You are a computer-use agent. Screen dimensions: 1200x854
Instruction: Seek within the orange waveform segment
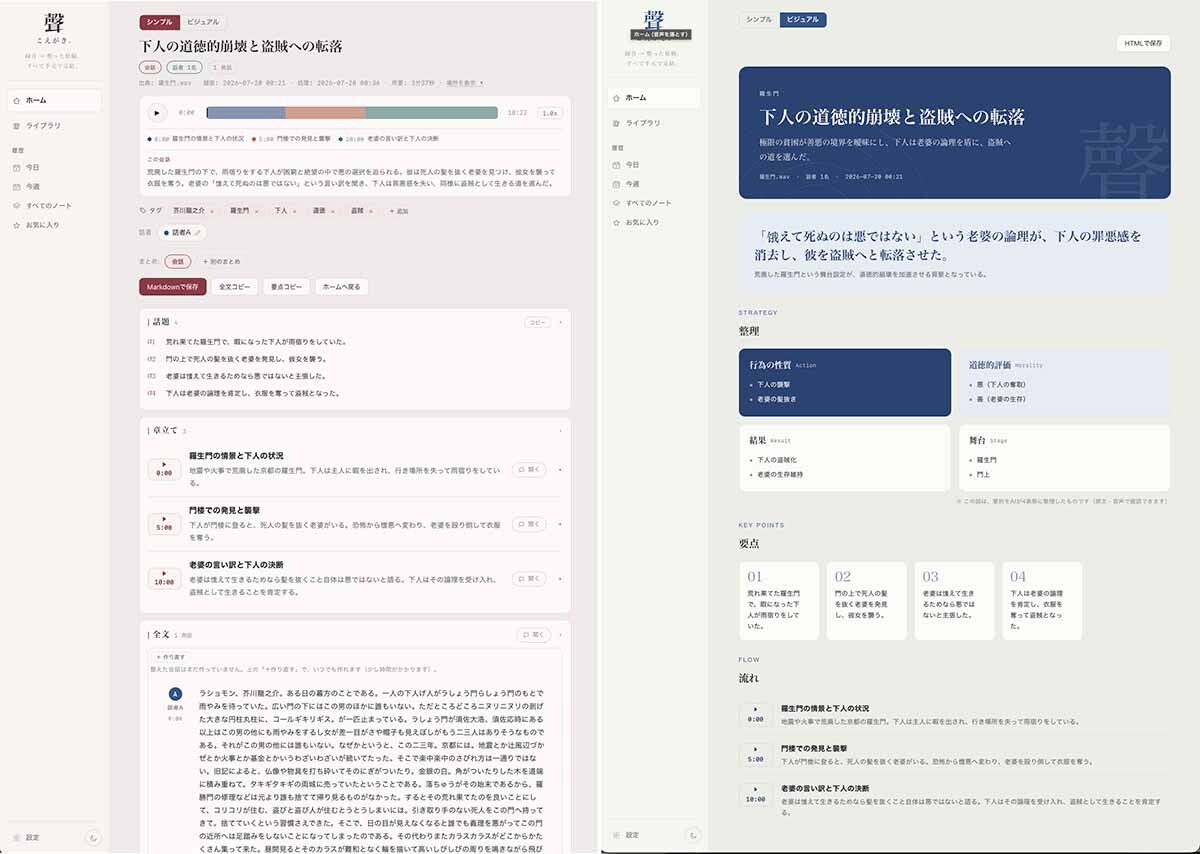(325, 113)
